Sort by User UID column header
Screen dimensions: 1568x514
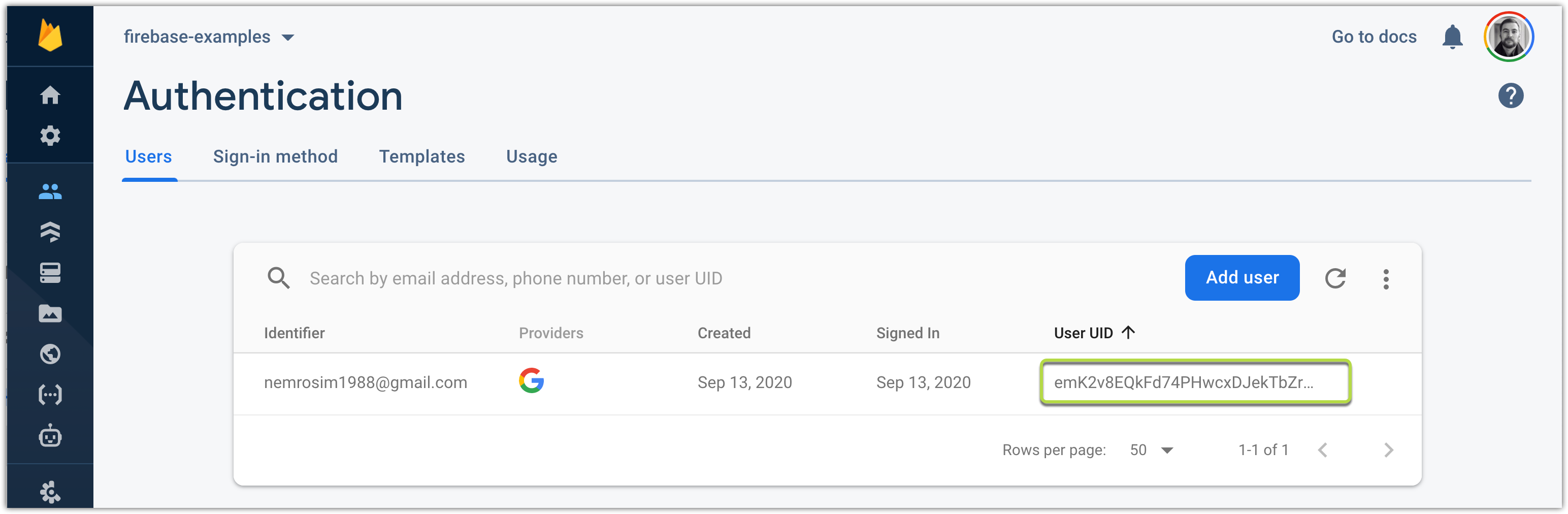tap(1094, 333)
